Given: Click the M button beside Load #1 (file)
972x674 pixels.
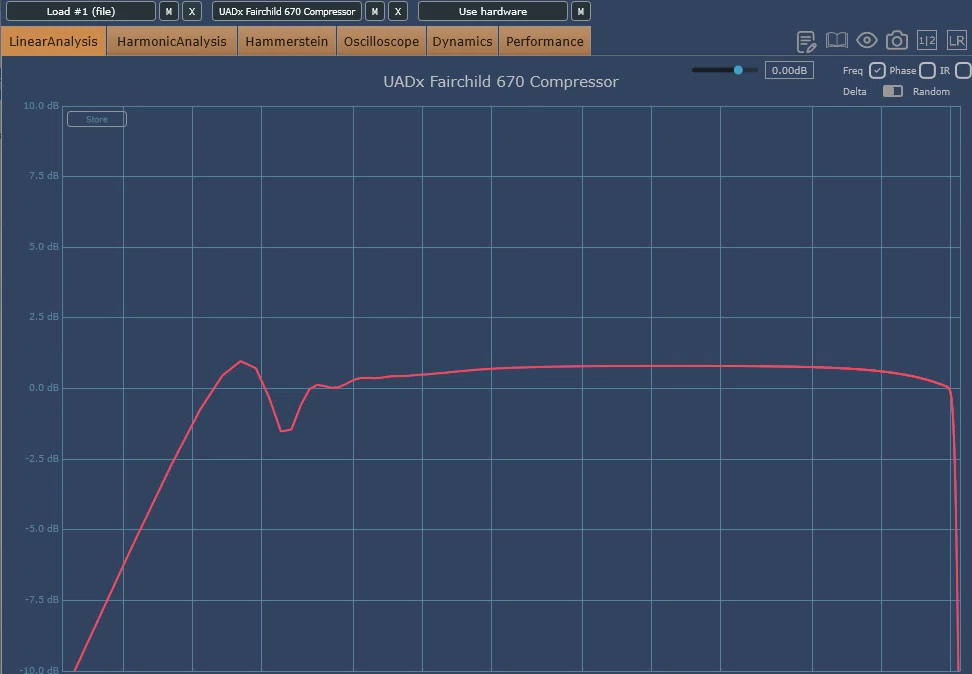Looking at the screenshot, I should tap(169, 11).
